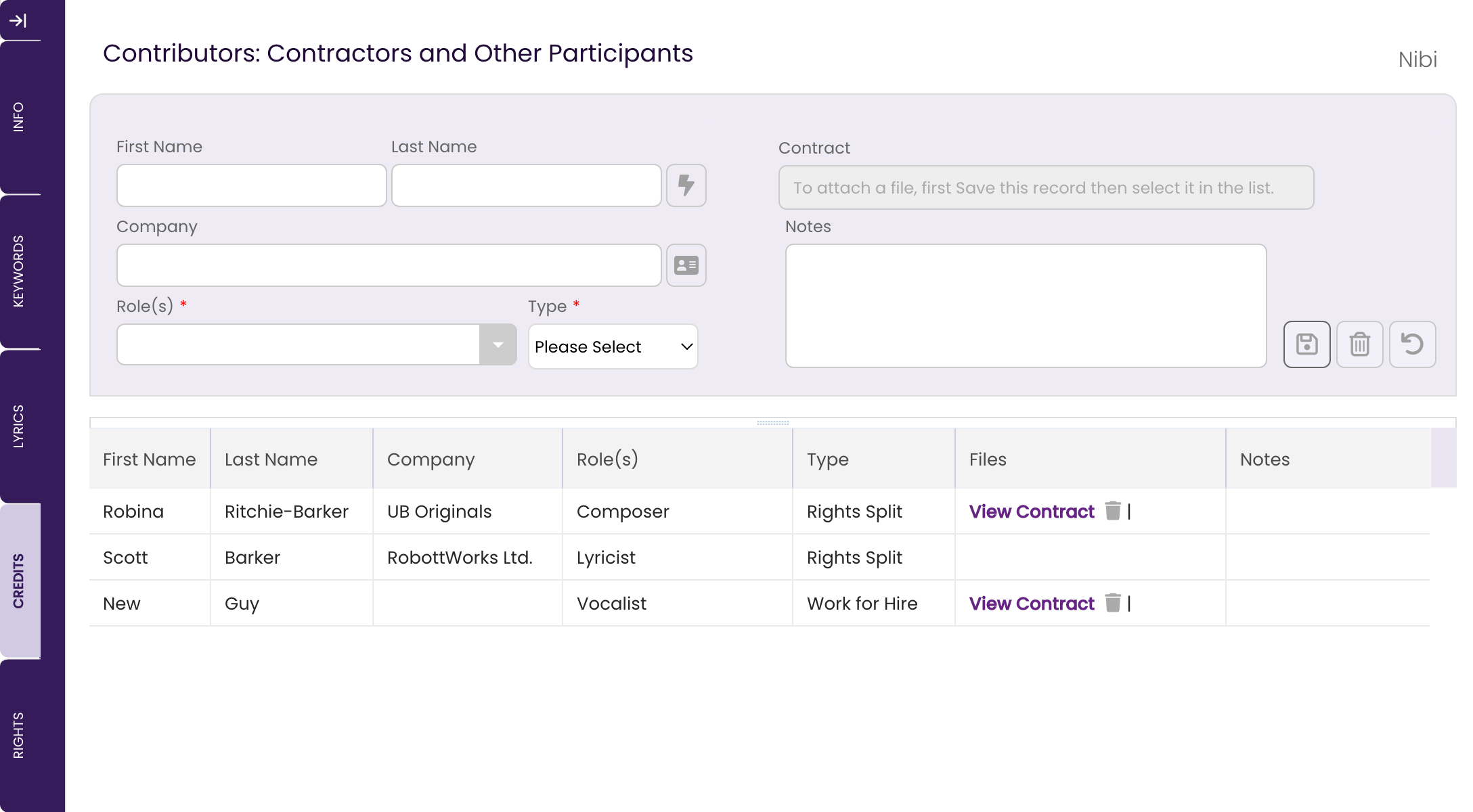The image size is (1473, 812).
Task: Click the Nibi title text
Action: [x=1417, y=60]
